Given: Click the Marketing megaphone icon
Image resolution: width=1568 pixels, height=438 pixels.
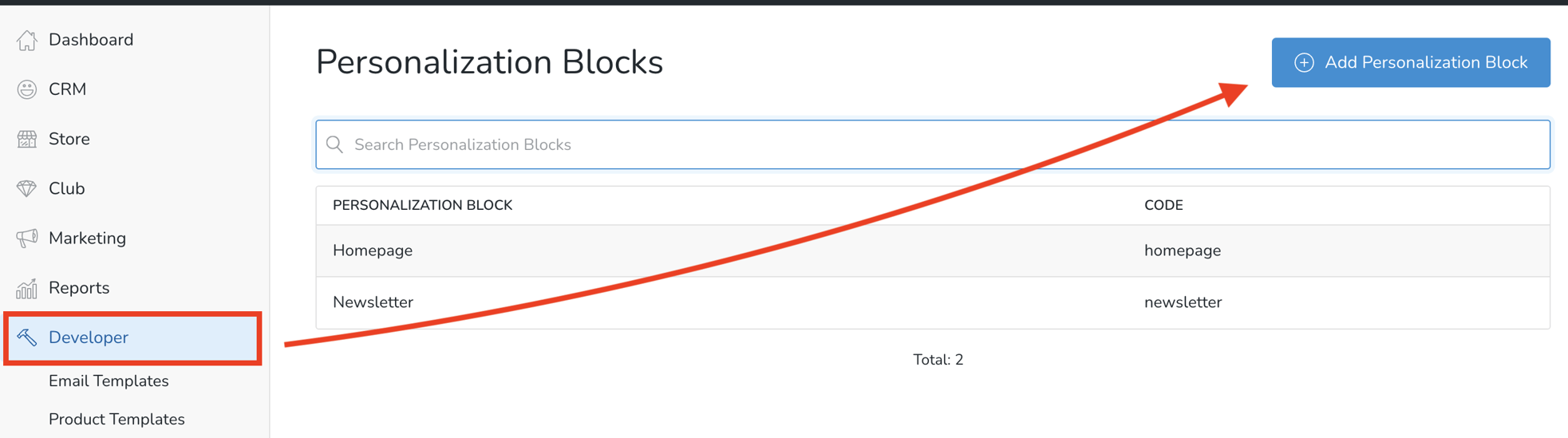Looking at the screenshot, I should pyautogui.click(x=27, y=238).
